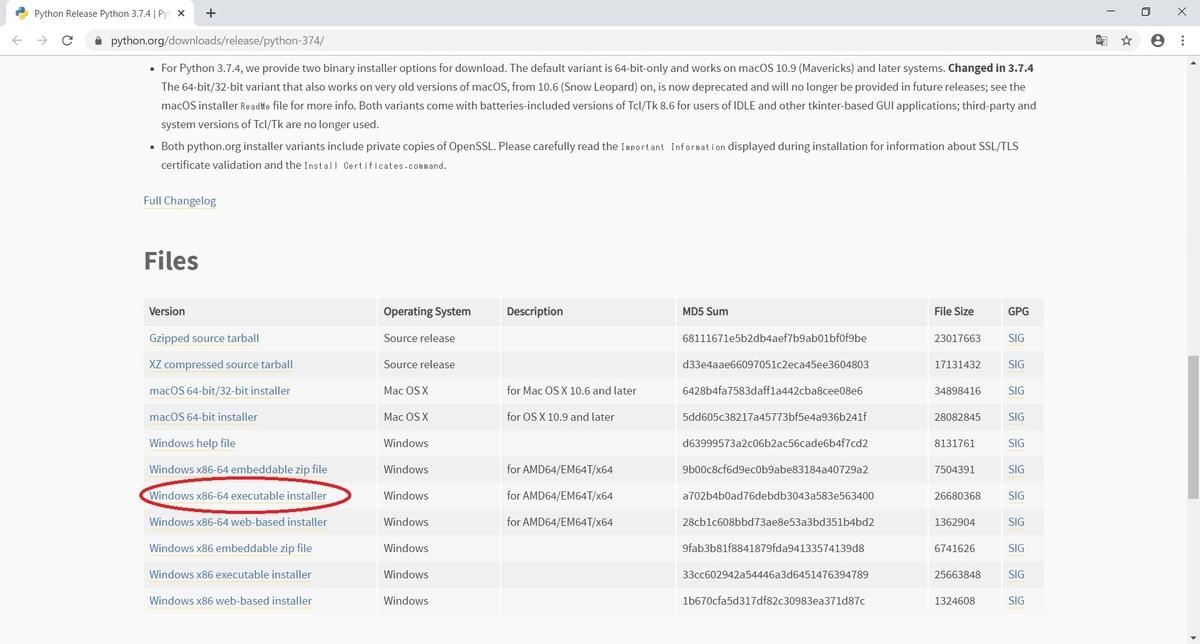The width and height of the screenshot is (1200, 644).
Task: Download Windows x86 web-based installer
Action: coord(230,601)
